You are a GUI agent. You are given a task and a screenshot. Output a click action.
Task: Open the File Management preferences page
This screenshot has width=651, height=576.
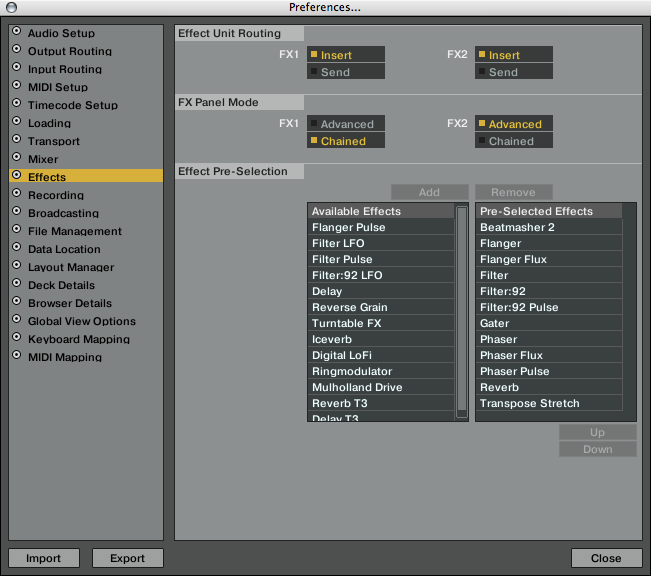[x=74, y=231]
